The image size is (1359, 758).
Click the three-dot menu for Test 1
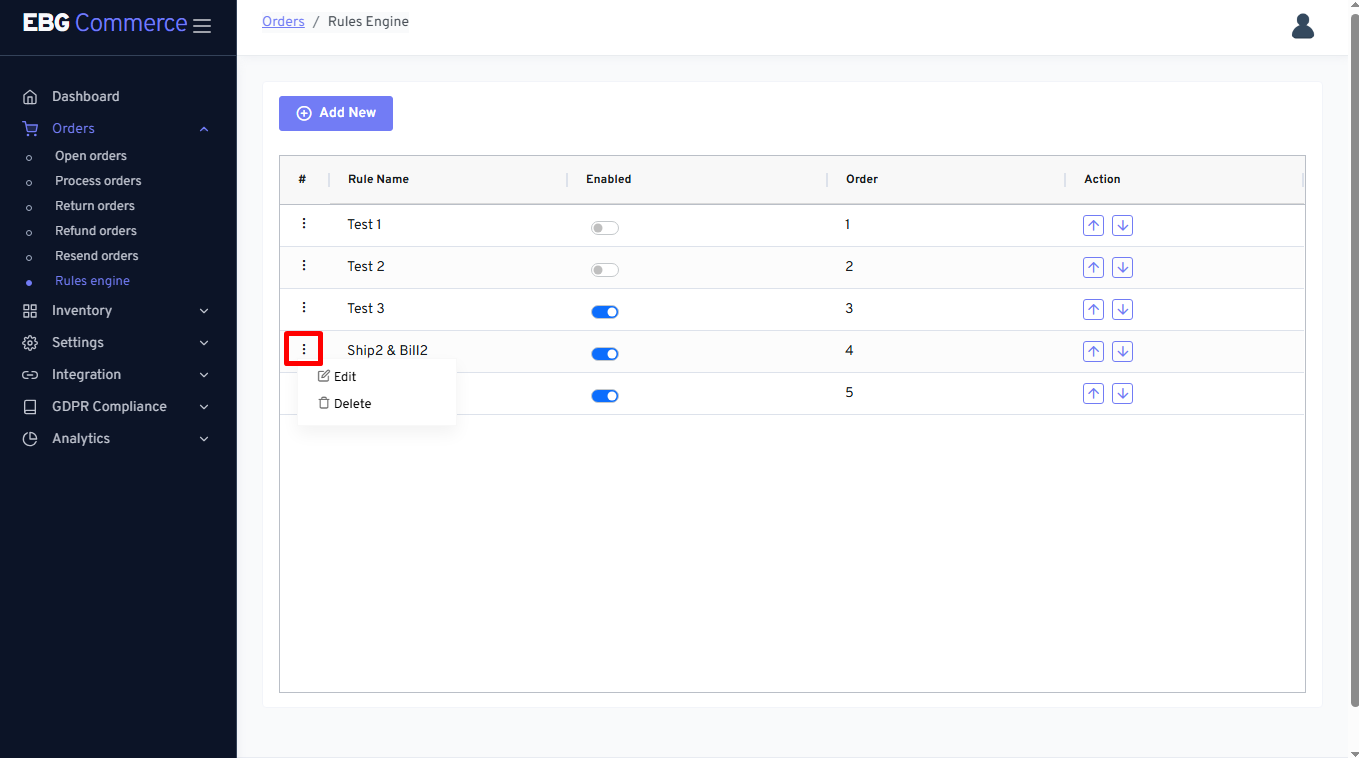coord(304,224)
